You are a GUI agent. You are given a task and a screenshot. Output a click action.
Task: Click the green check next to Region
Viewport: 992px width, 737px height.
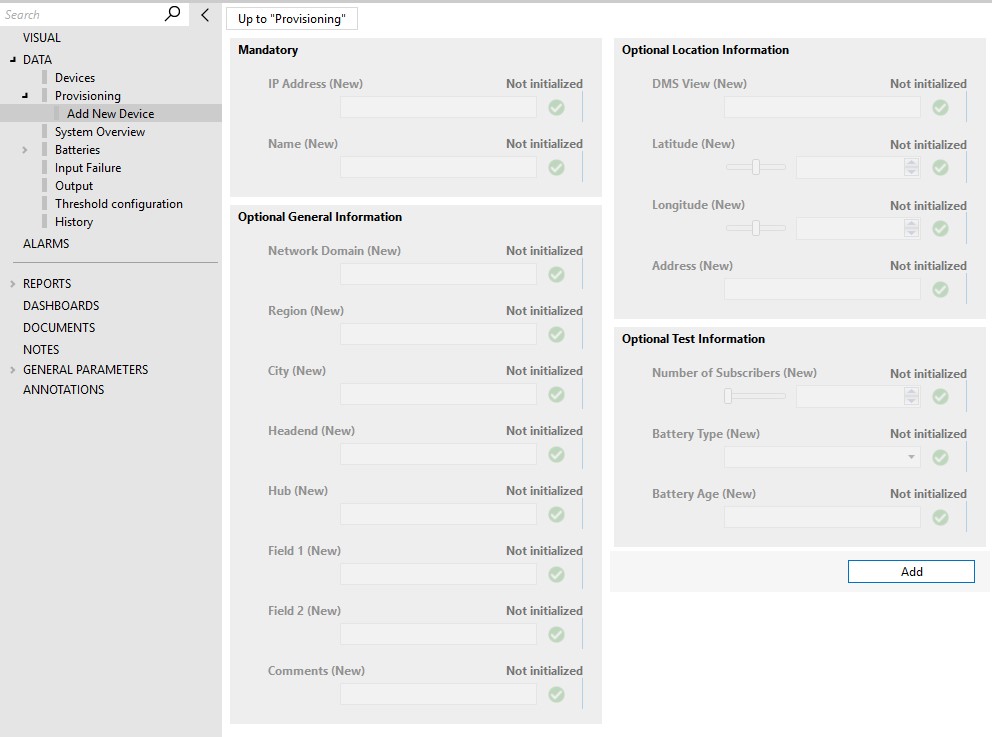pos(557,335)
